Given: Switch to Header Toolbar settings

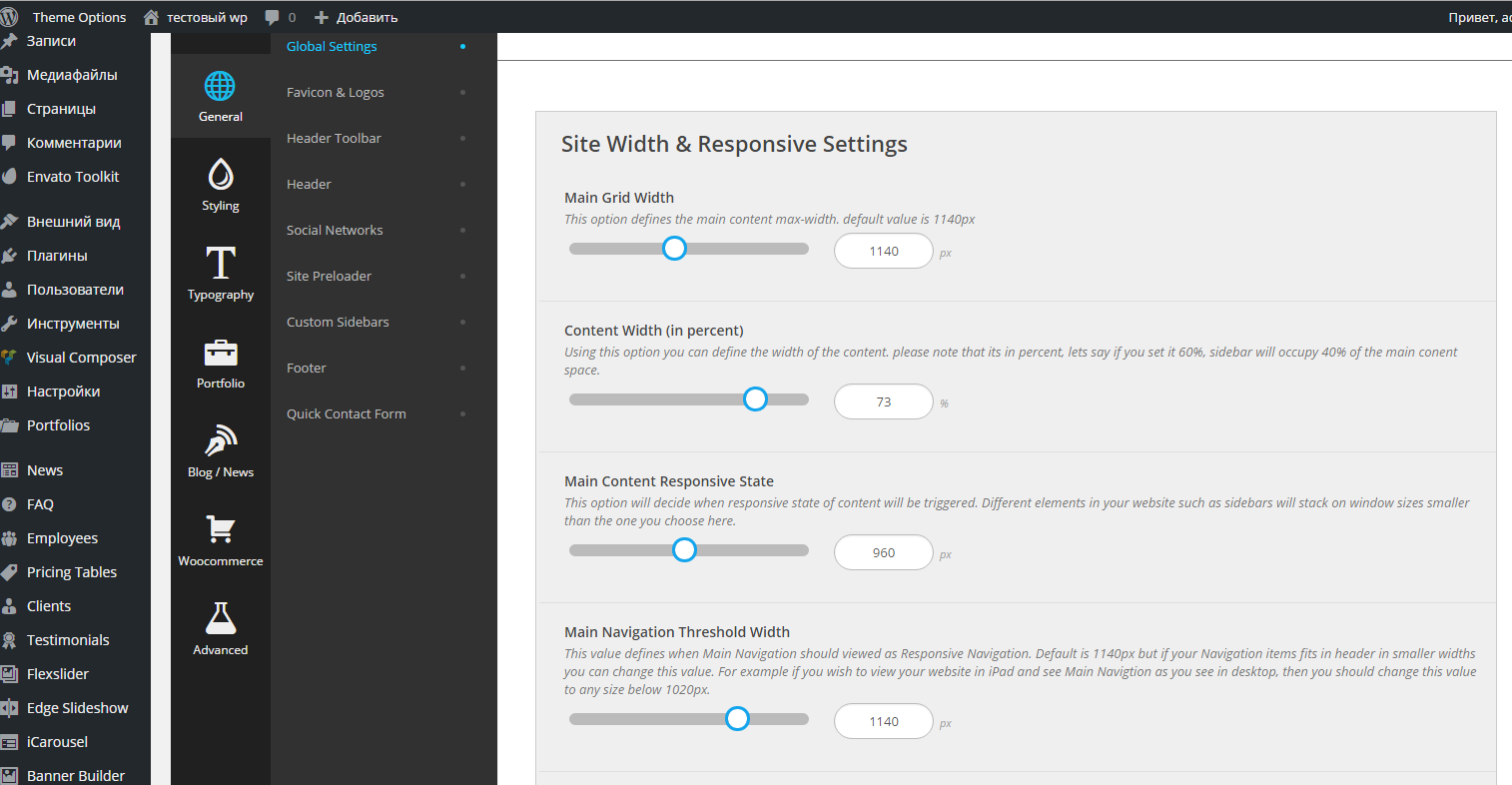Looking at the screenshot, I should pos(334,138).
